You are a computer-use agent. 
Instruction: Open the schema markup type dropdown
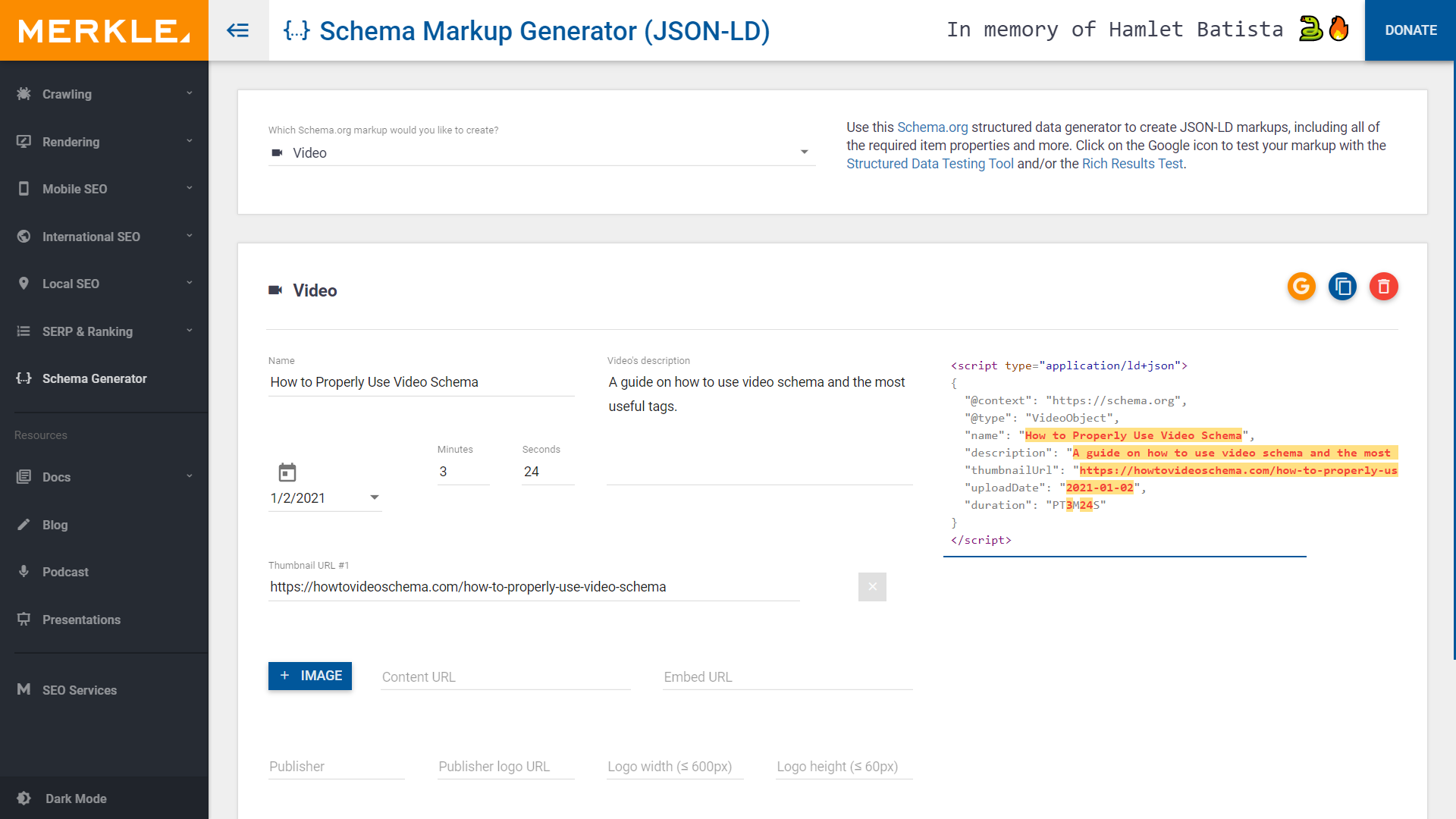pyautogui.click(x=541, y=153)
